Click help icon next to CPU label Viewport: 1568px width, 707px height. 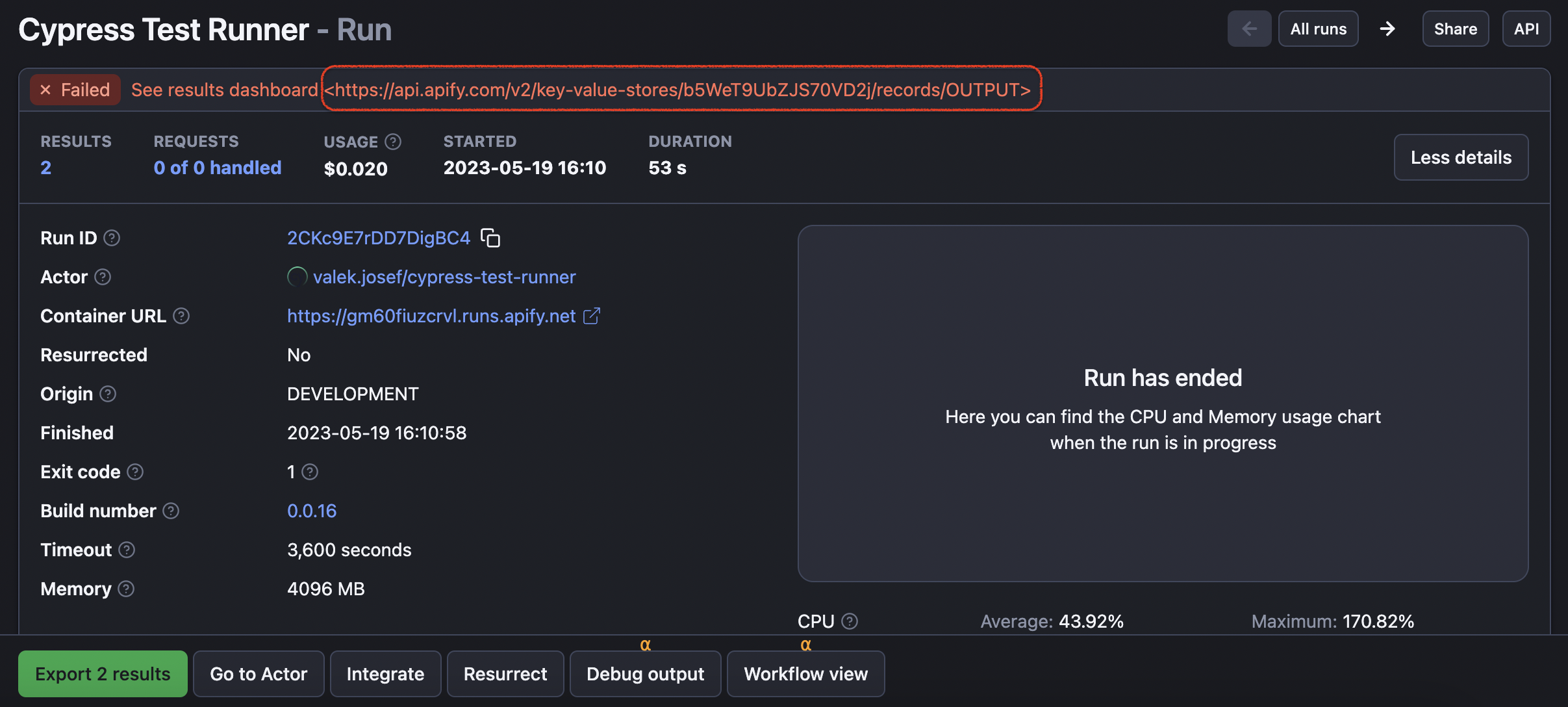coord(850,621)
